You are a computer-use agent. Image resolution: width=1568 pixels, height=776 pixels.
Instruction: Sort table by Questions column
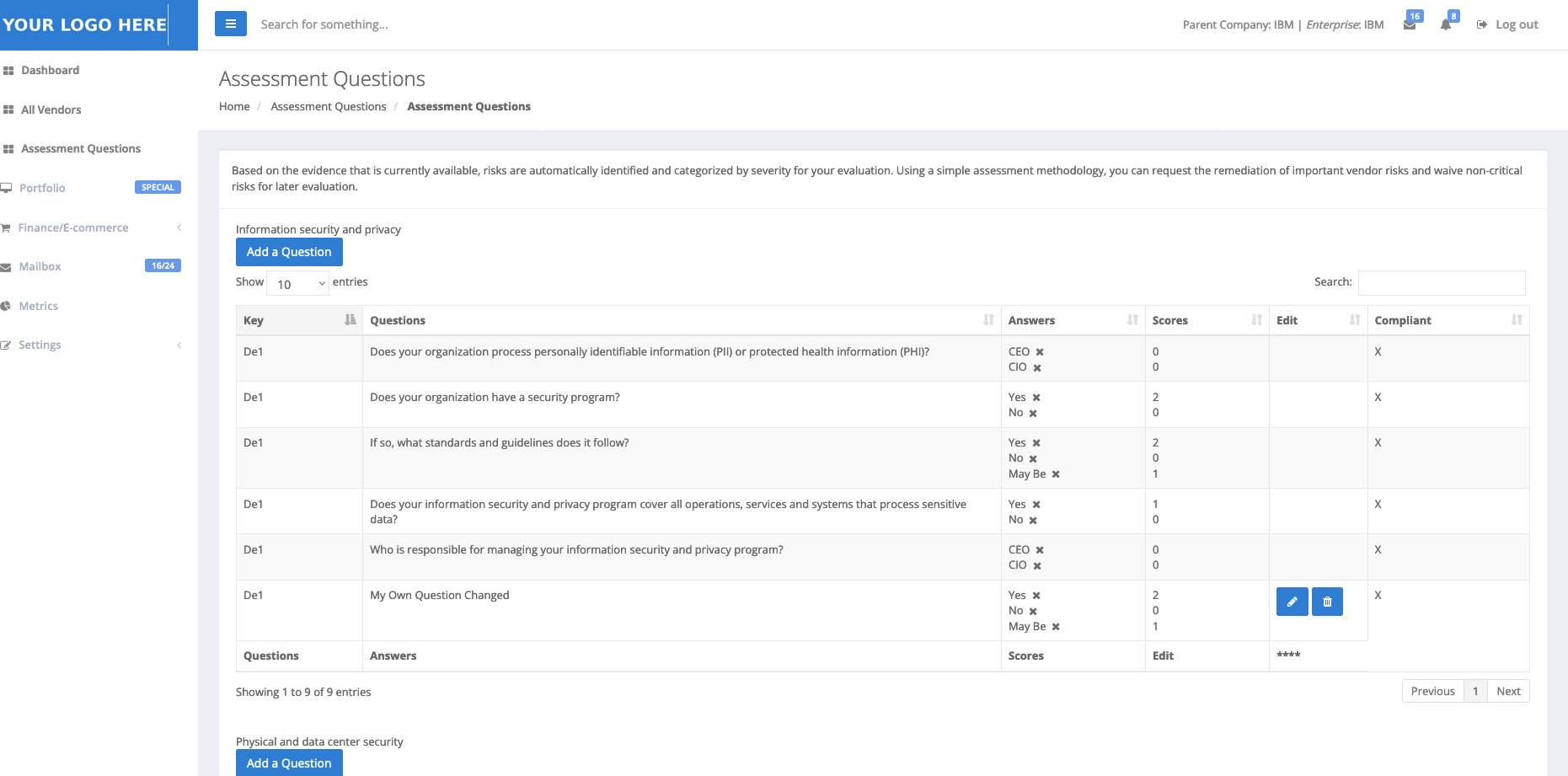682,320
